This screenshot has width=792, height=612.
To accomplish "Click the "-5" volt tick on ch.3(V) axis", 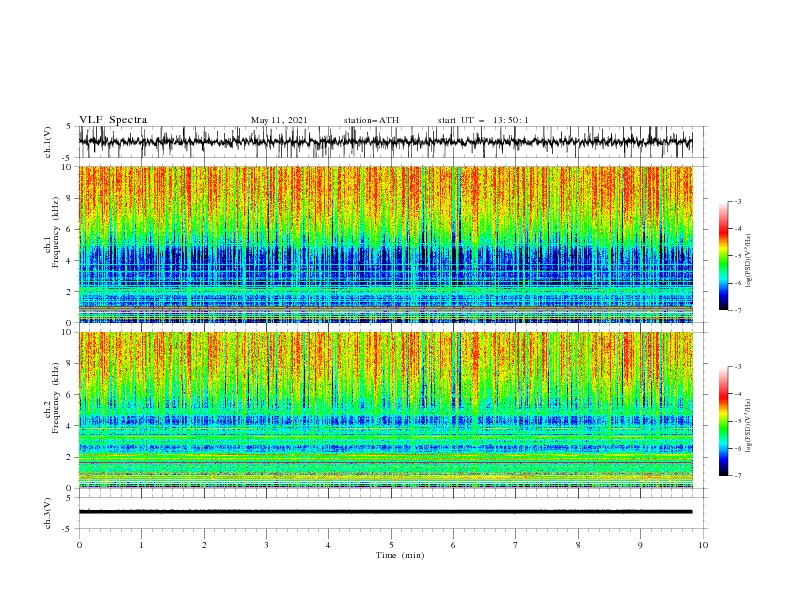I will [68, 529].
